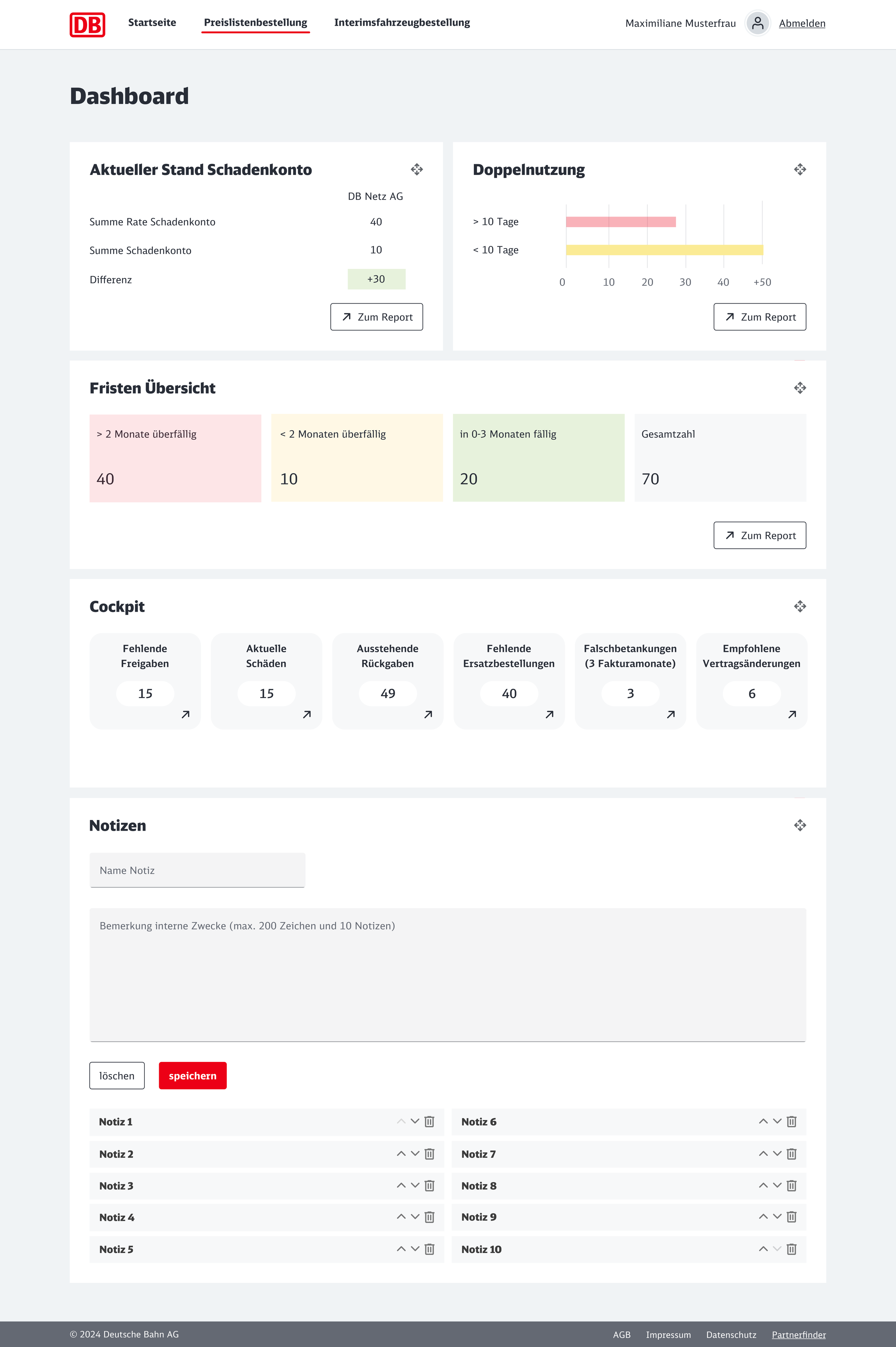Open the Falschbetankungen tile arrow icon
896x1347 pixels.
[x=671, y=714]
